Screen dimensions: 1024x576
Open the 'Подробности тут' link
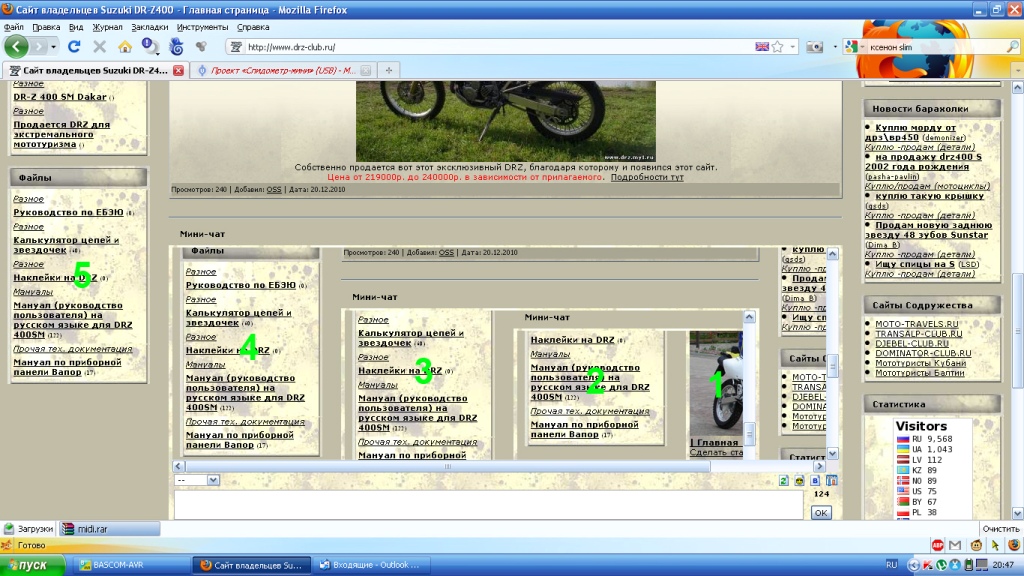(x=647, y=177)
